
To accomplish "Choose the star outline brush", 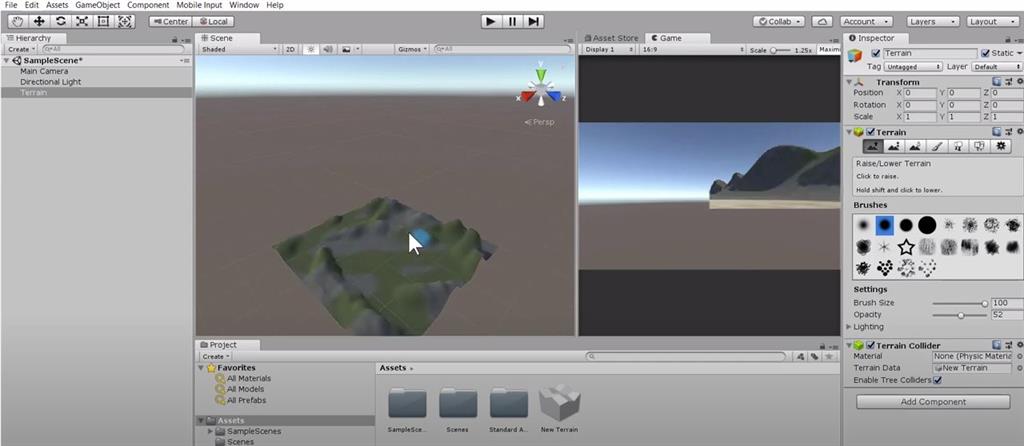I will coord(906,247).
